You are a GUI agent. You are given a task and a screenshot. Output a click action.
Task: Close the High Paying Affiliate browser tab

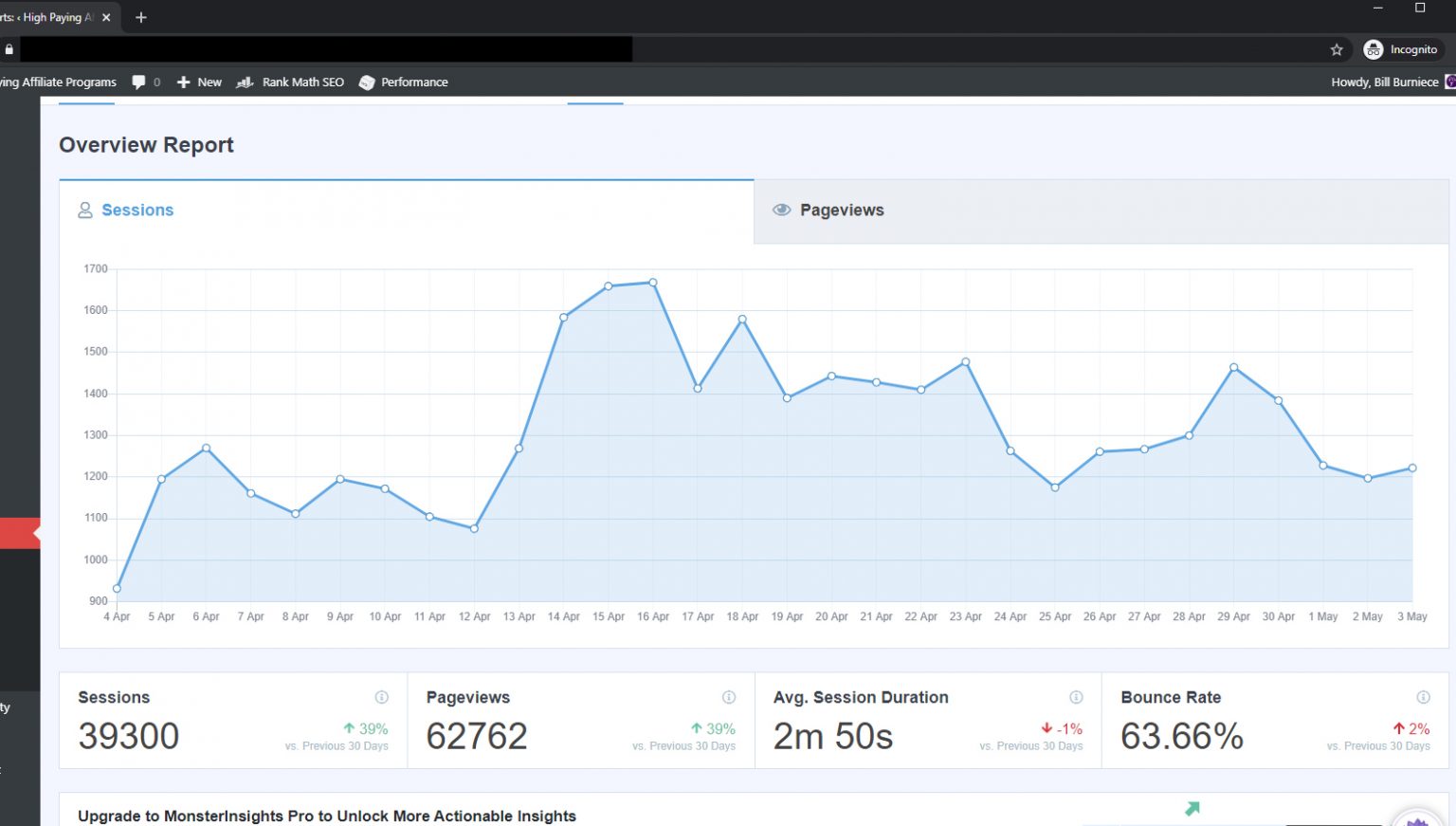[x=106, y=17]
